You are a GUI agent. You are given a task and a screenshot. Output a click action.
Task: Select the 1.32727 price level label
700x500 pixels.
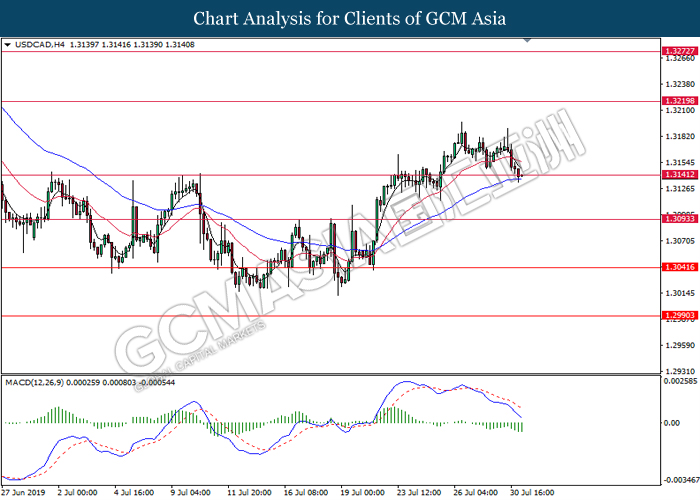[680, 51]
